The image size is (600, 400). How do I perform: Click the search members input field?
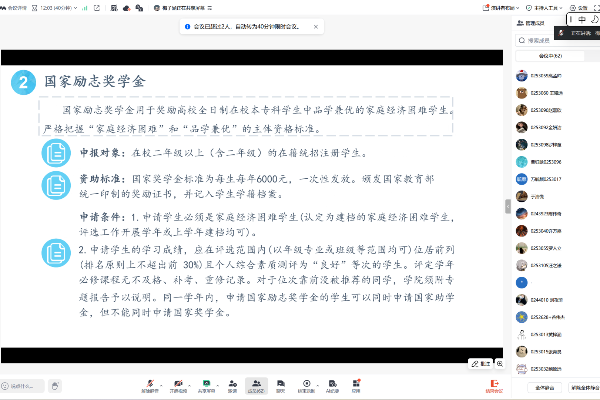point(555,41)
